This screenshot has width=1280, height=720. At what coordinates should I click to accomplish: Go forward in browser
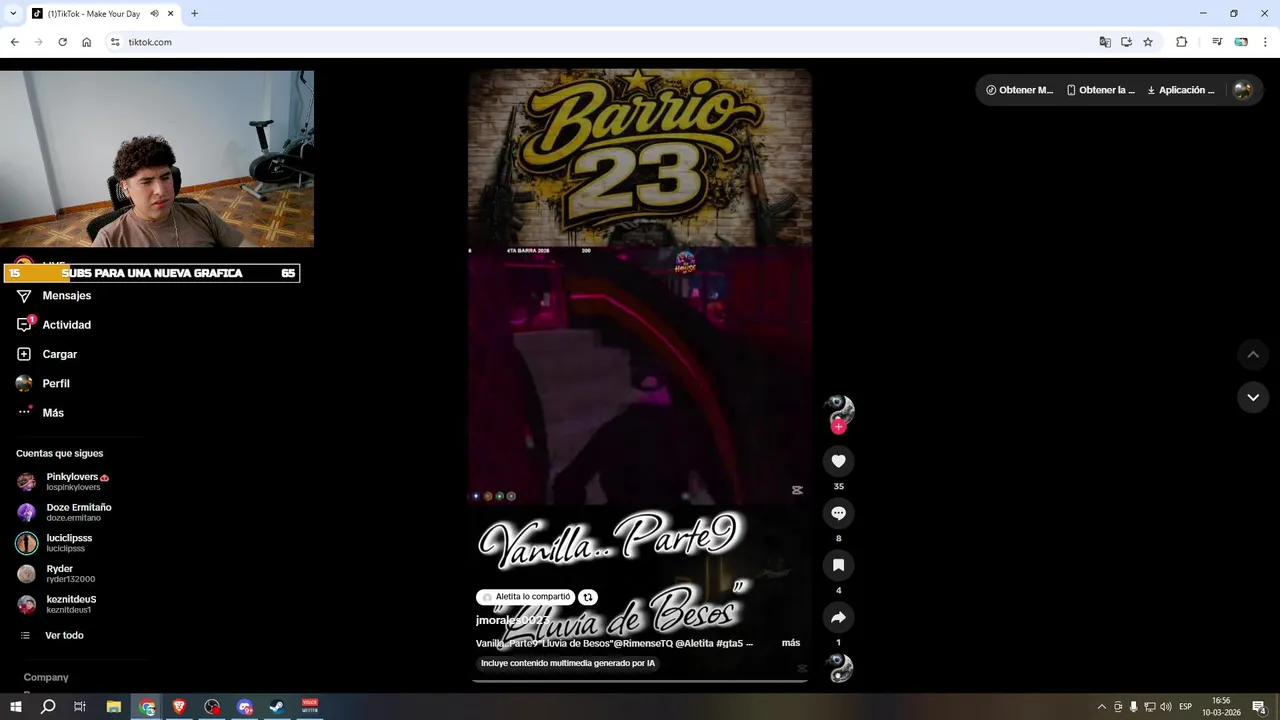[x=38, y=42]
